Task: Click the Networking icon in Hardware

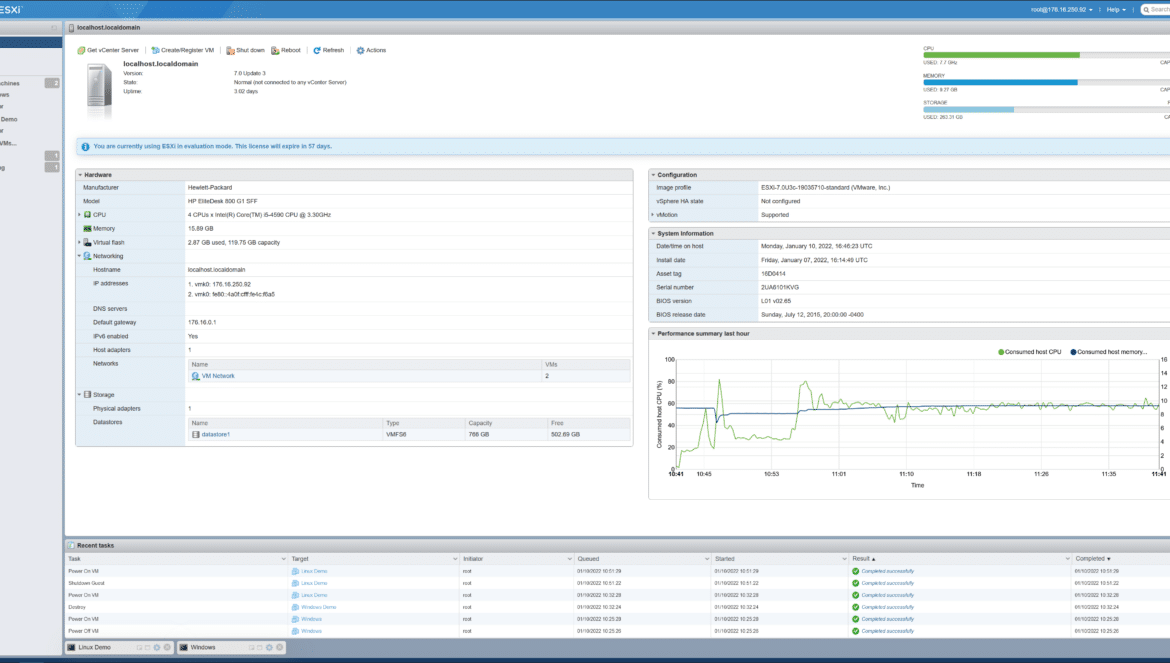Action: 87,256
